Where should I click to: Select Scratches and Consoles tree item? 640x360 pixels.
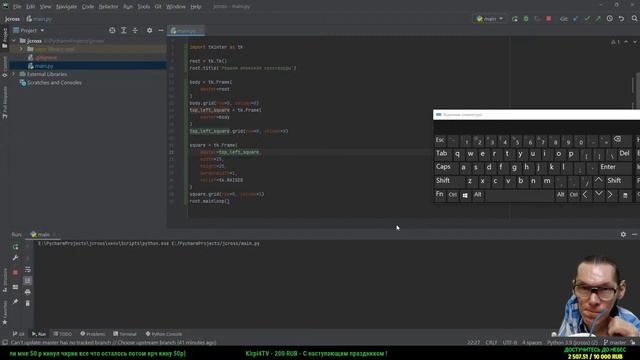point(51,82)
